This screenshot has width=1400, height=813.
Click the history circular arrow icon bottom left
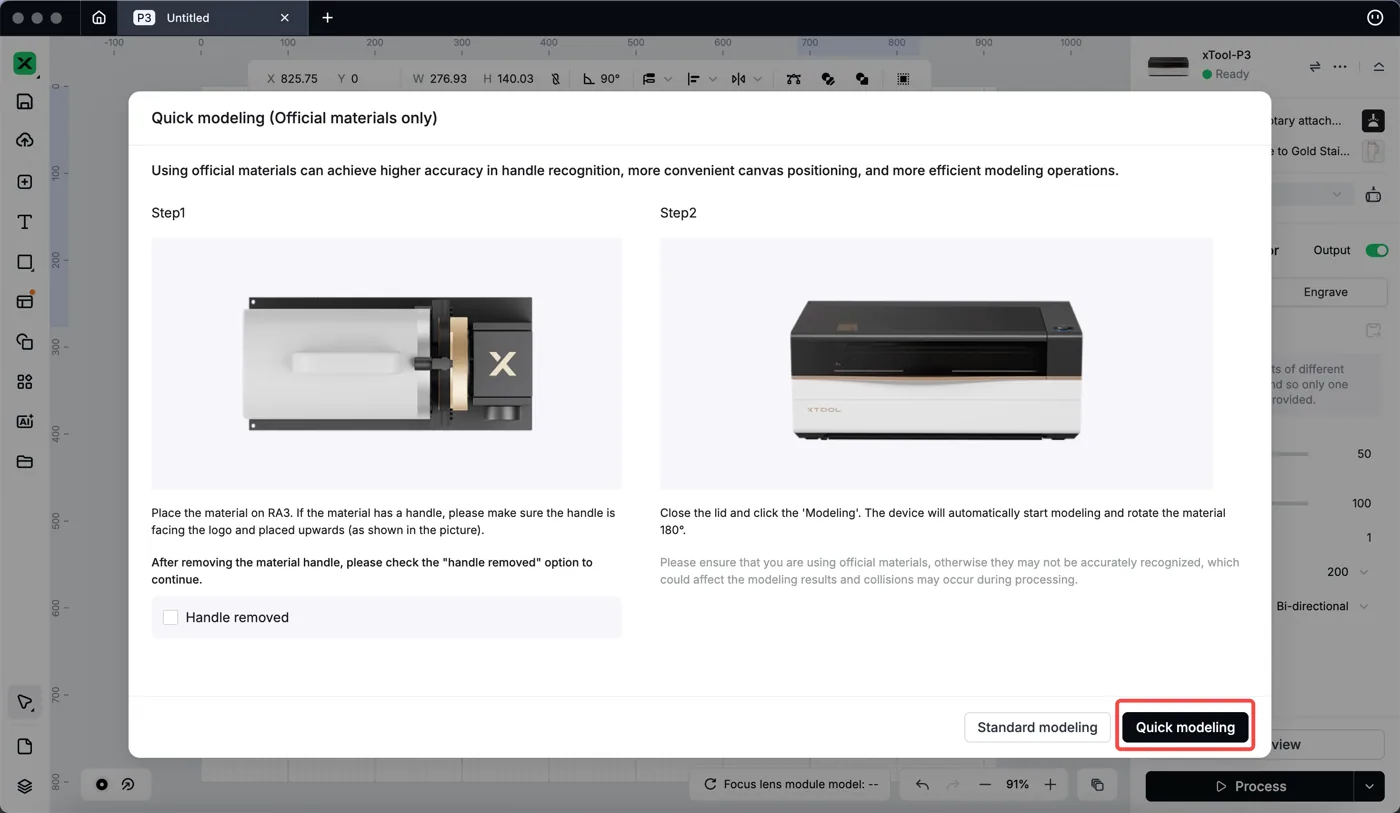click(x=128, y=785)
